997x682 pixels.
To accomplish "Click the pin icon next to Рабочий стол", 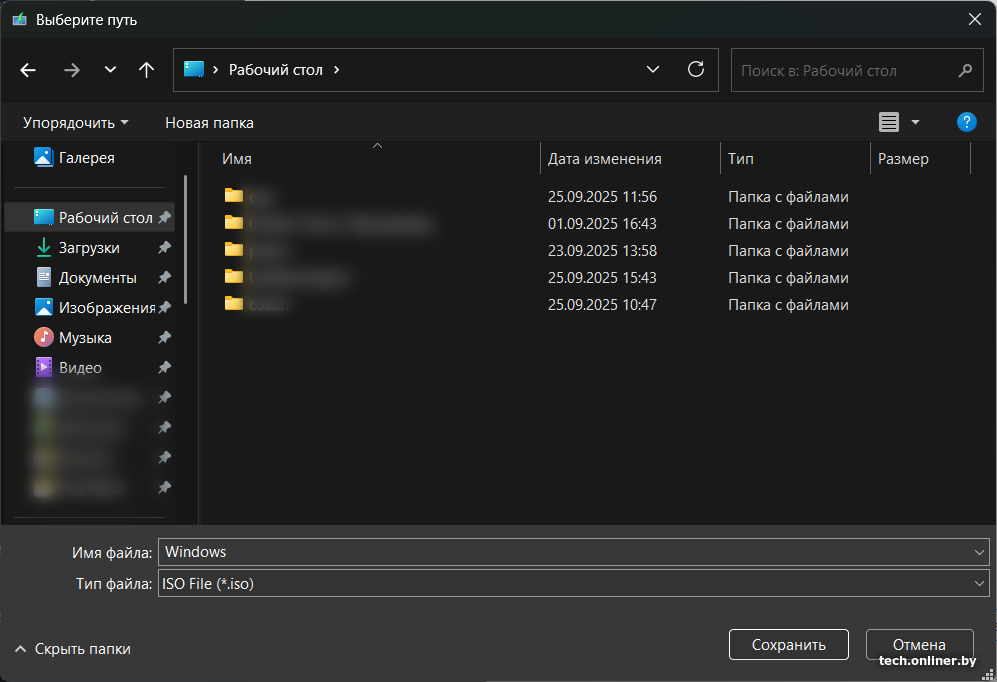I will (x=165, y=217).
